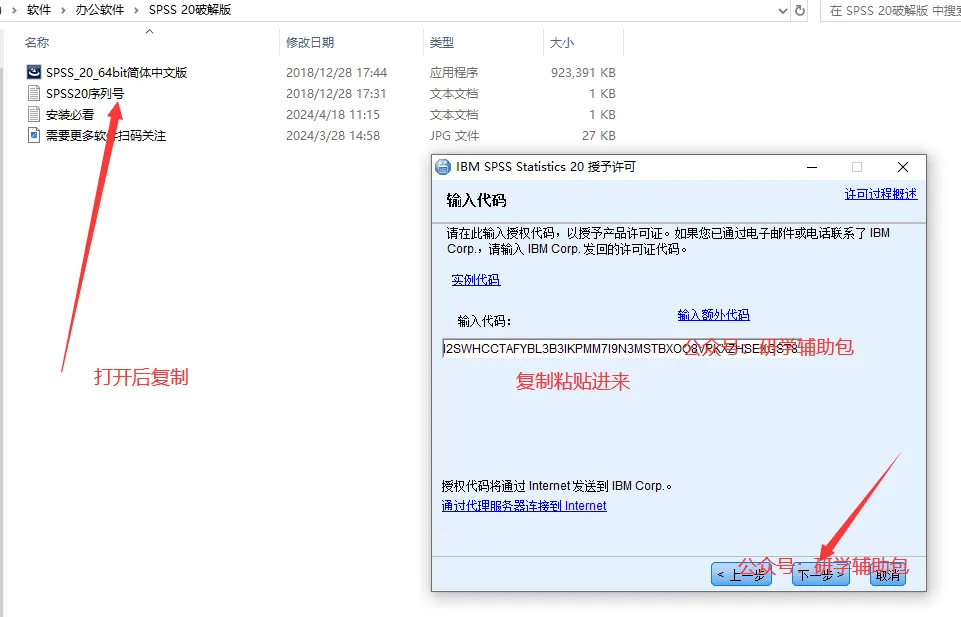
Task: Select the 需要更多软件扫码关注 JPG file icon
Action: click(34, 135)
